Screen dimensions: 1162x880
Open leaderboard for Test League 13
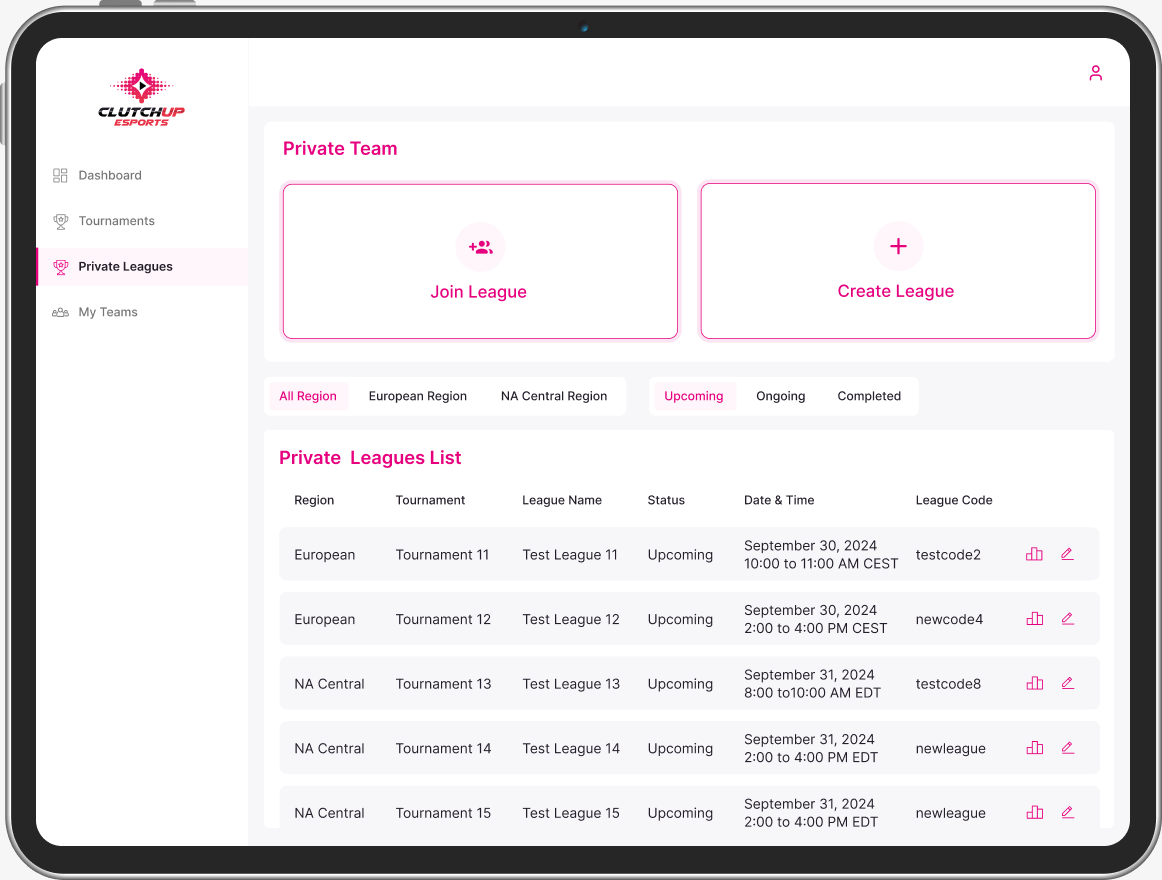(1035, 683)
